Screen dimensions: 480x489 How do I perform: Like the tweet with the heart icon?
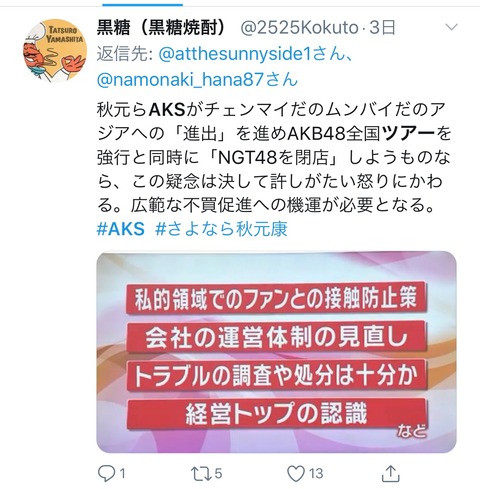click(296, 474)
